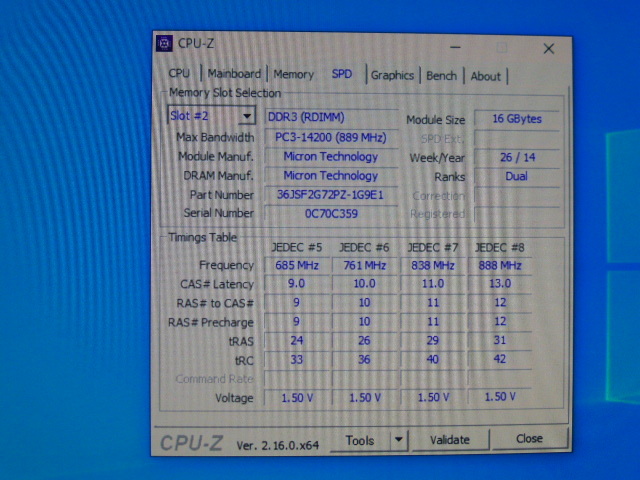Click the Tools button

point(360,440)
